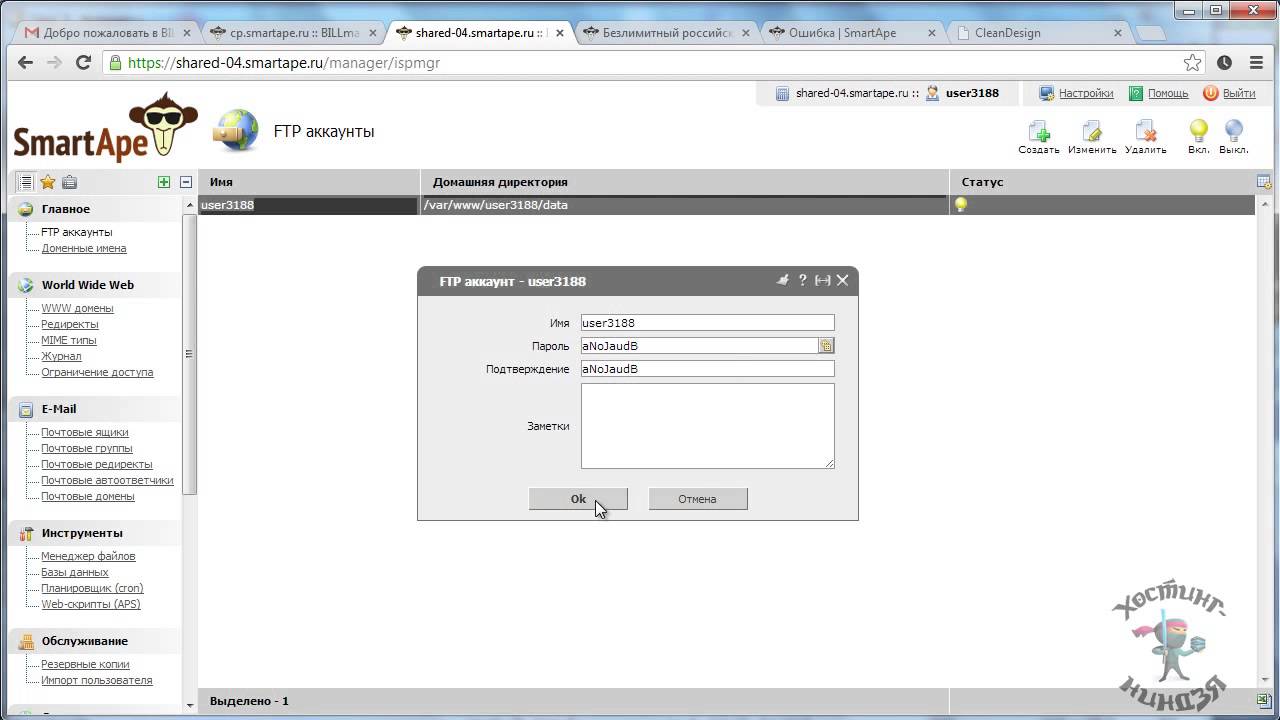Open FTP аккаунты in sidebar
1280x720 pixels.
pos(77,232)
